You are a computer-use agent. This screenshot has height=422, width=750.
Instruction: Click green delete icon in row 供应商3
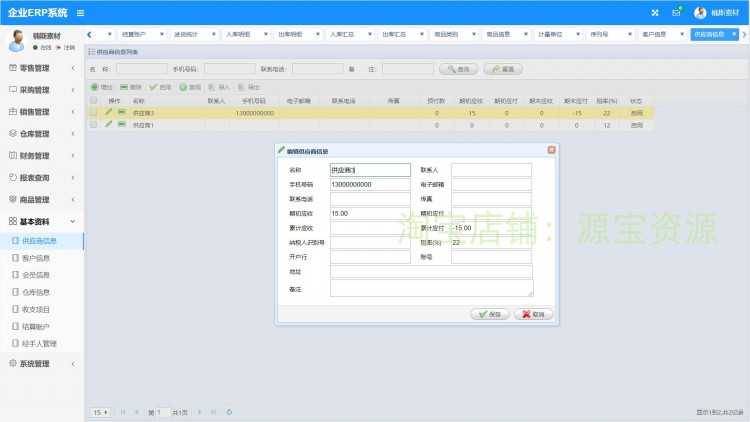(x=122, y=112)
